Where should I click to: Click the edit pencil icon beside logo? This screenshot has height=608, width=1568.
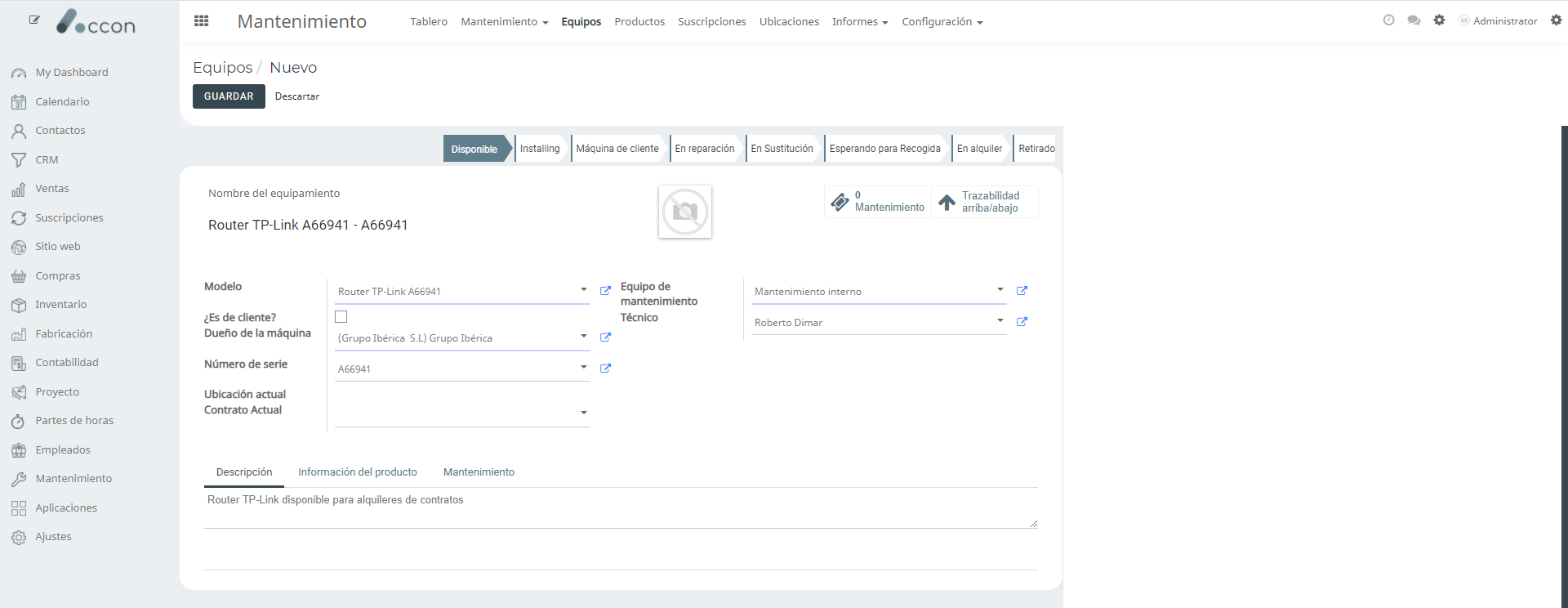(x=34, y=20)
